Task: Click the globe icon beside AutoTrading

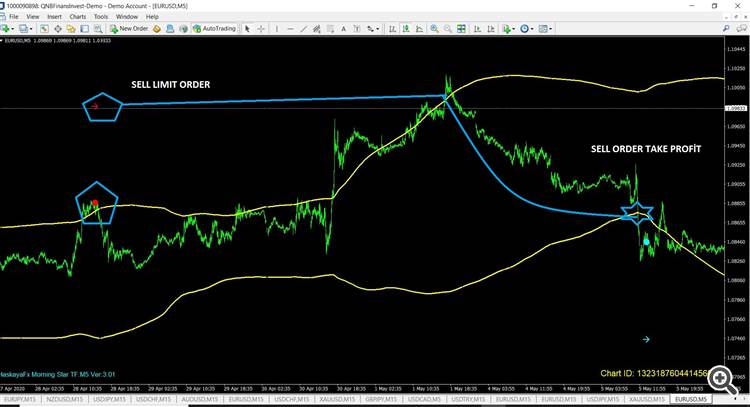Action: point(183,29)
